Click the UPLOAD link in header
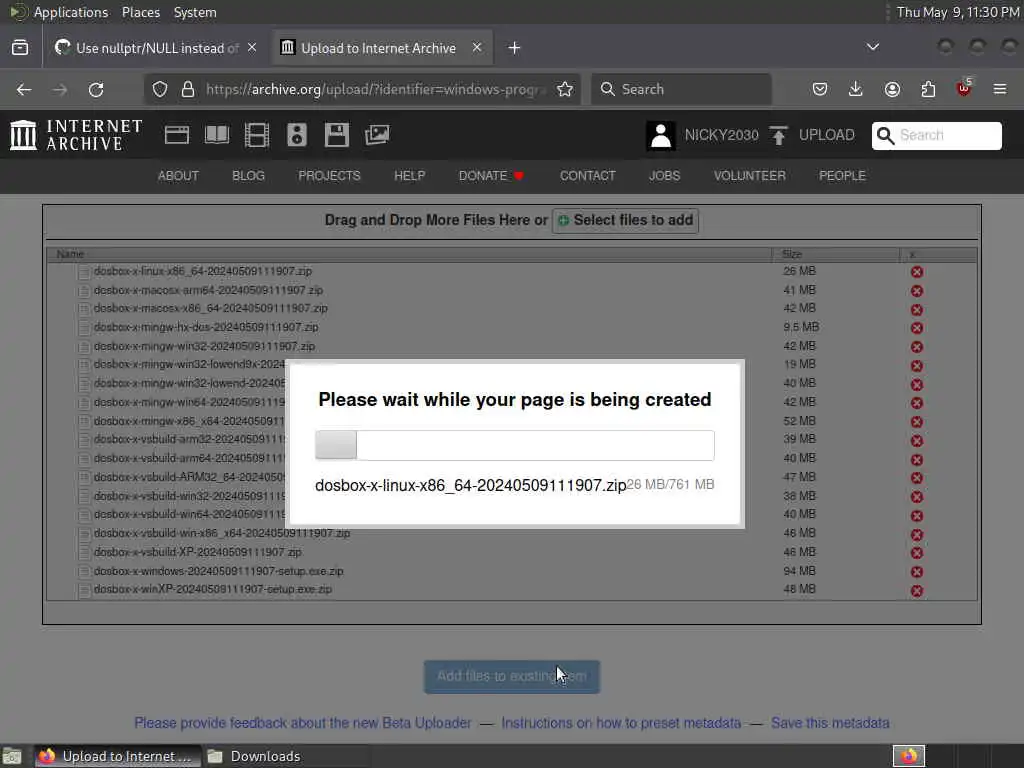Screen dimensions: 1024x768 827,135
